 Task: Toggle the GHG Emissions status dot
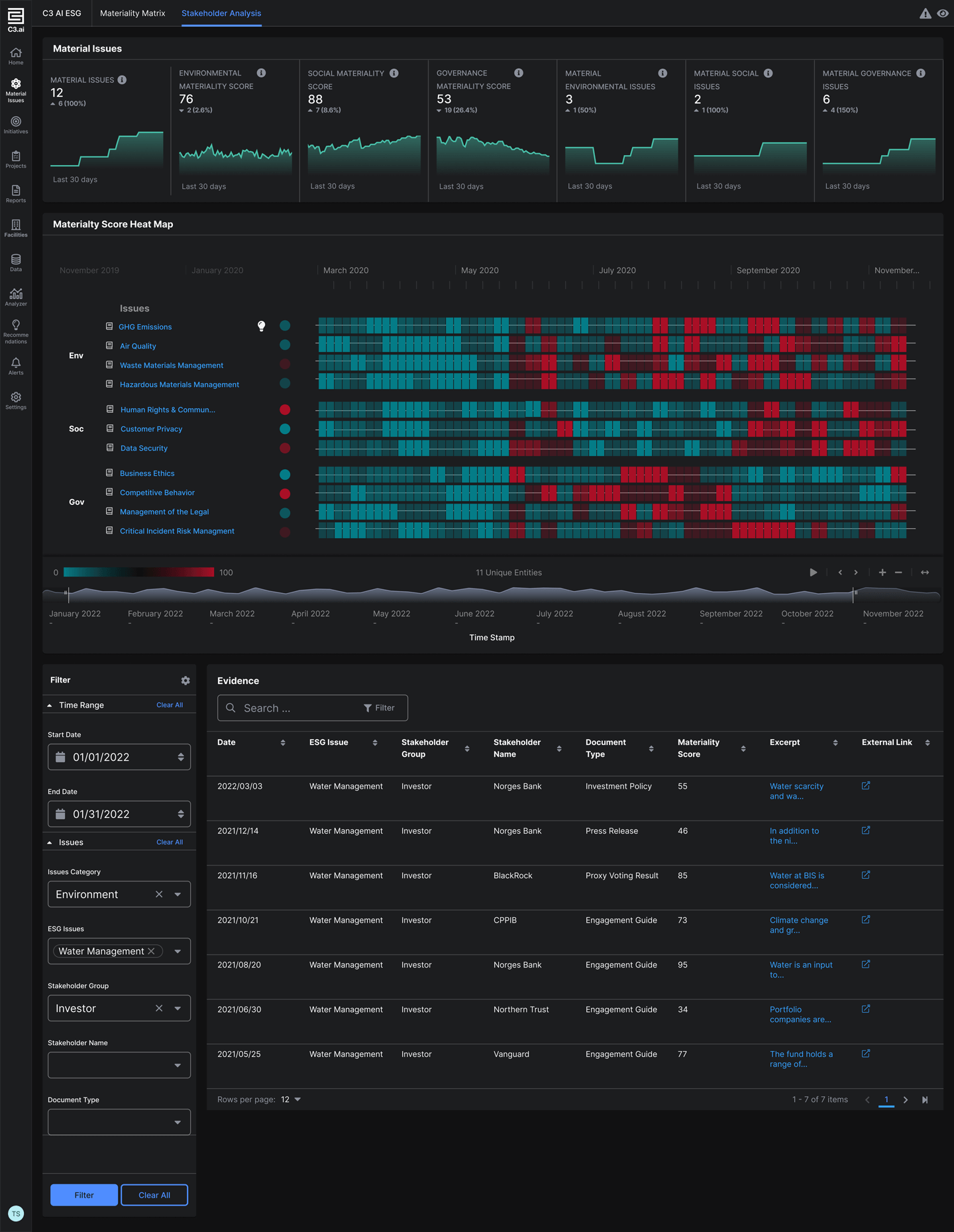(285, 325)
